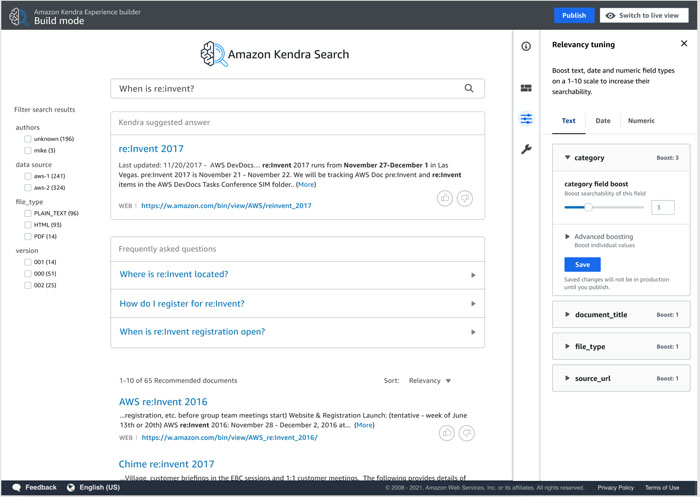
Task: Check the unknown (196) authors filter
Action: (x=28, y=139)
